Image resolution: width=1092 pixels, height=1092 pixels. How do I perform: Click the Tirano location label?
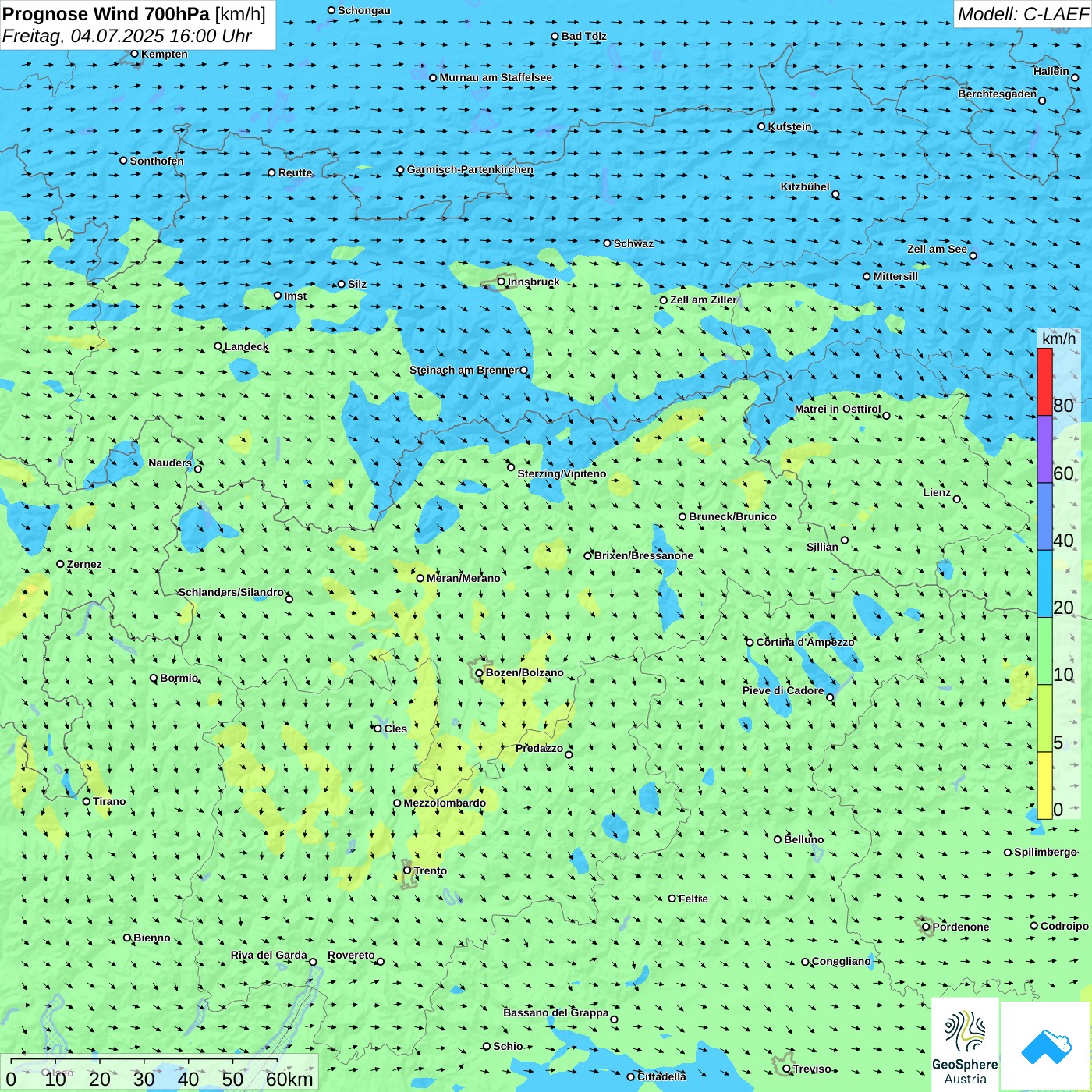click(109, 801)
